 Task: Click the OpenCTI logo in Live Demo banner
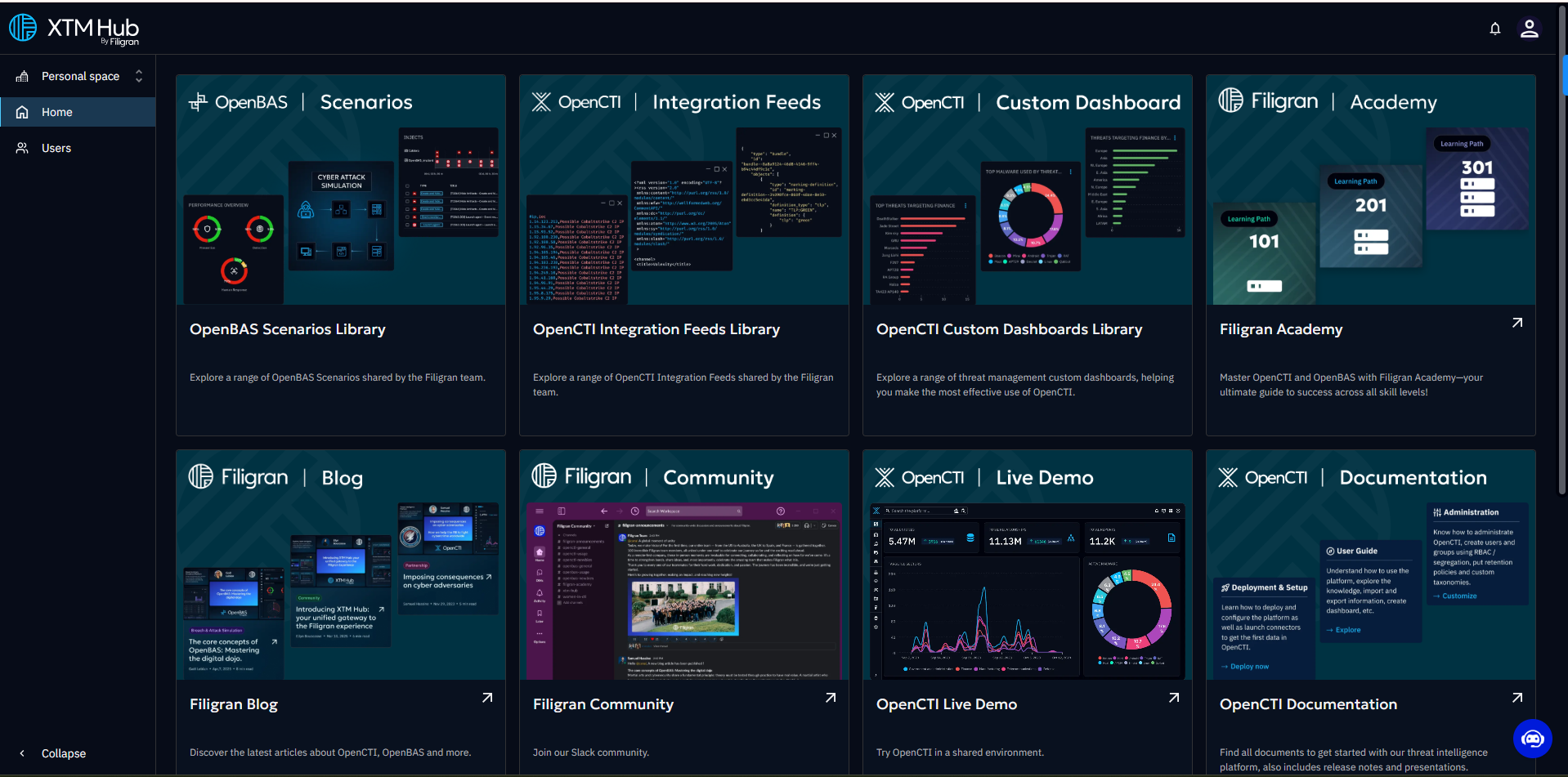(x=920, y=477)
